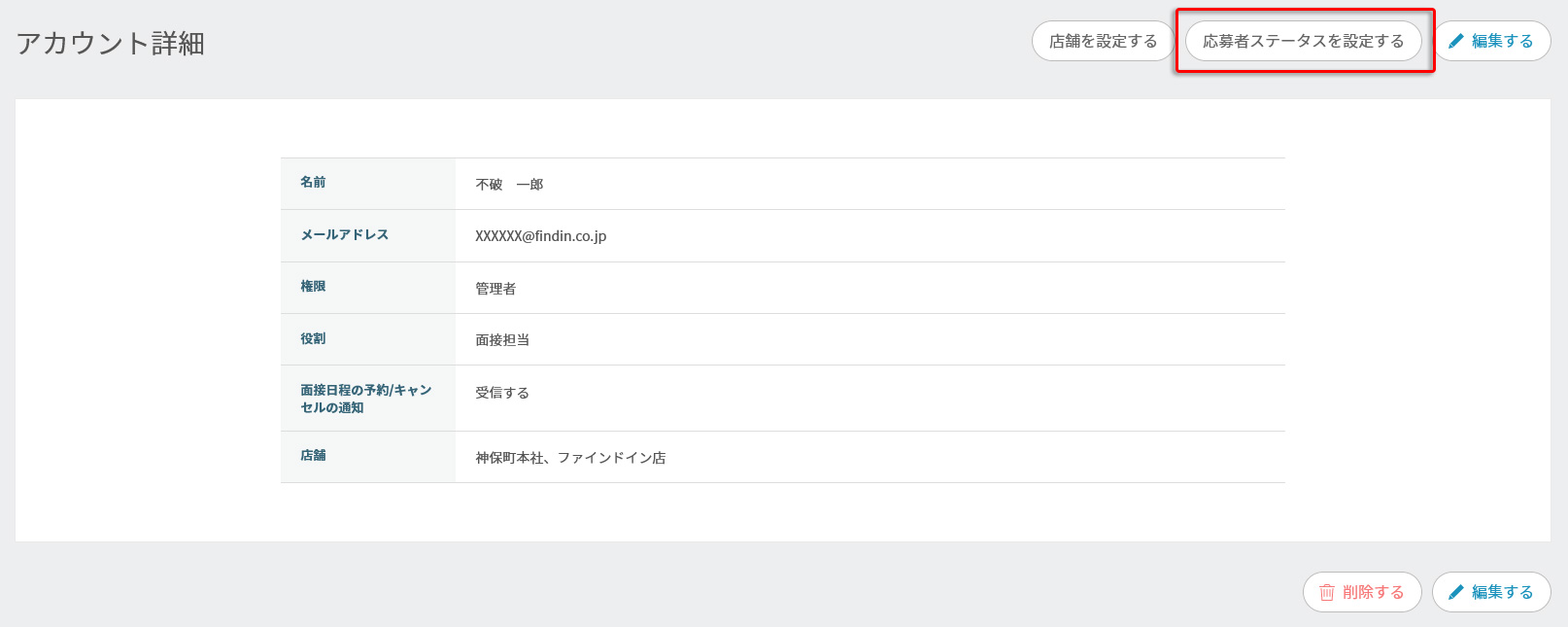Image resolution: width=1568 pixels, height=627 pixels.
Task: Click the trash can icon beside 削除する
Action: [1326, 592]
